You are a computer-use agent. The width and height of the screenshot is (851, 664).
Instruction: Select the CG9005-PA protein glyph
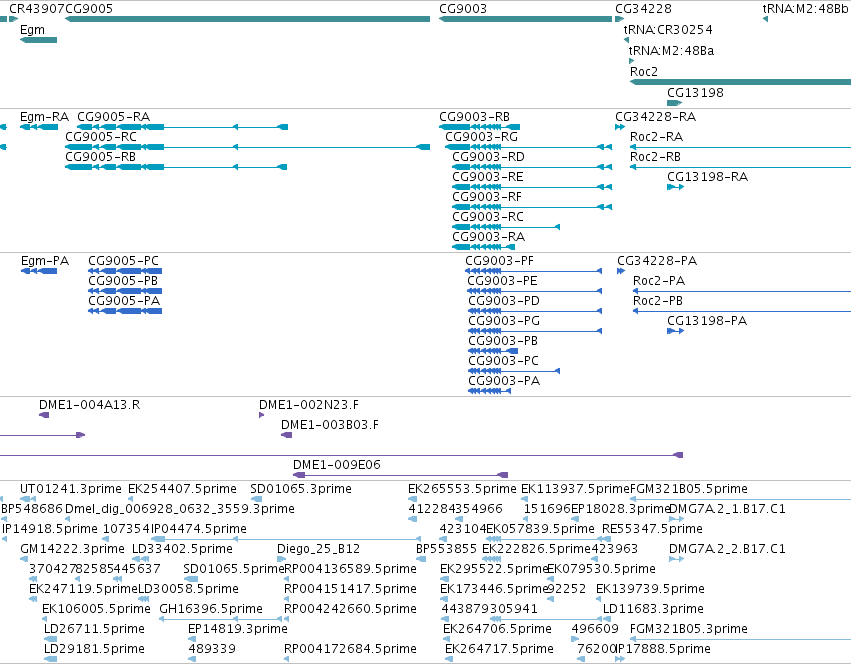click(x=125, y=311)
